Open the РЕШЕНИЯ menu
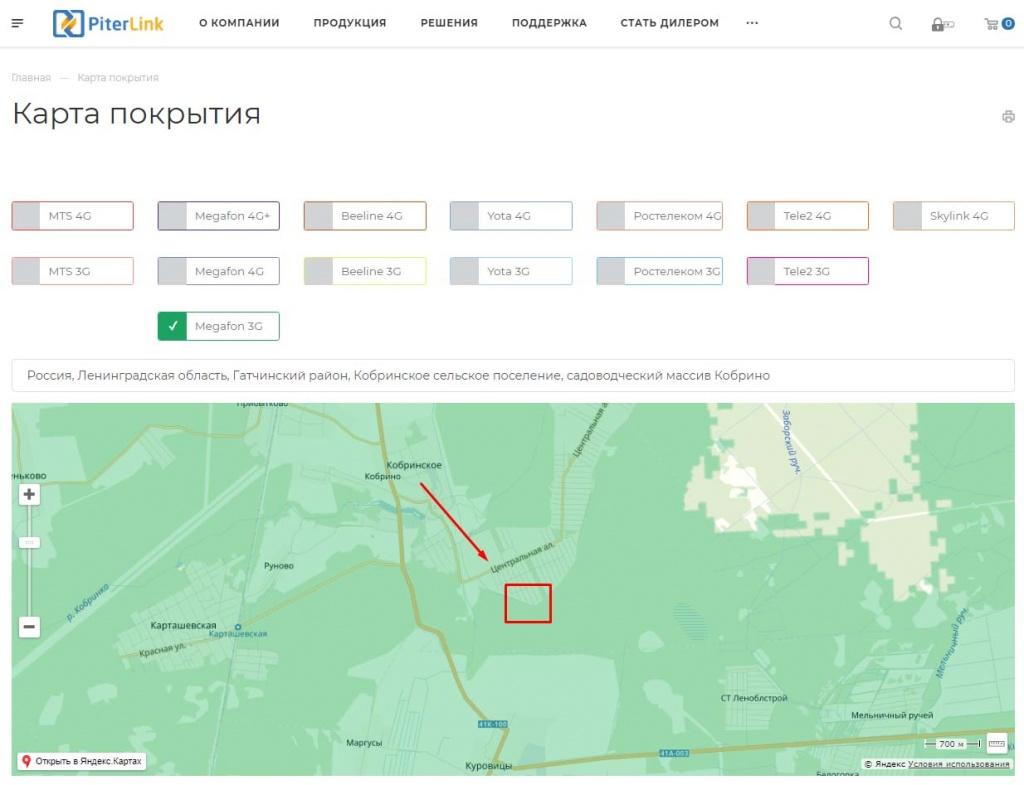Image resolution: width=1024 pixels, height=785 pixels. click(449, 23)
